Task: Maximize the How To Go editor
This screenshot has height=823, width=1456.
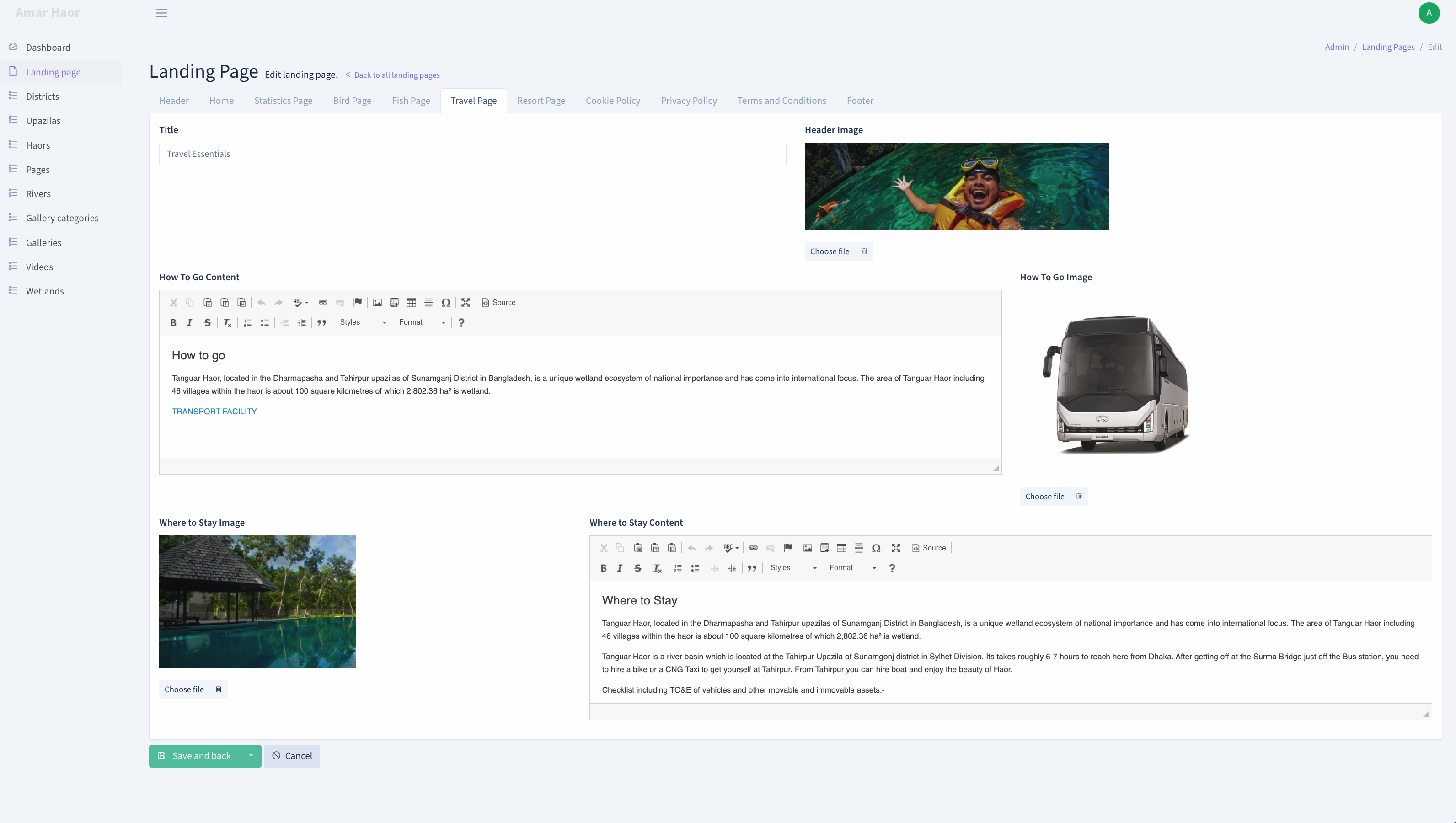Action: tap(466, 302)
